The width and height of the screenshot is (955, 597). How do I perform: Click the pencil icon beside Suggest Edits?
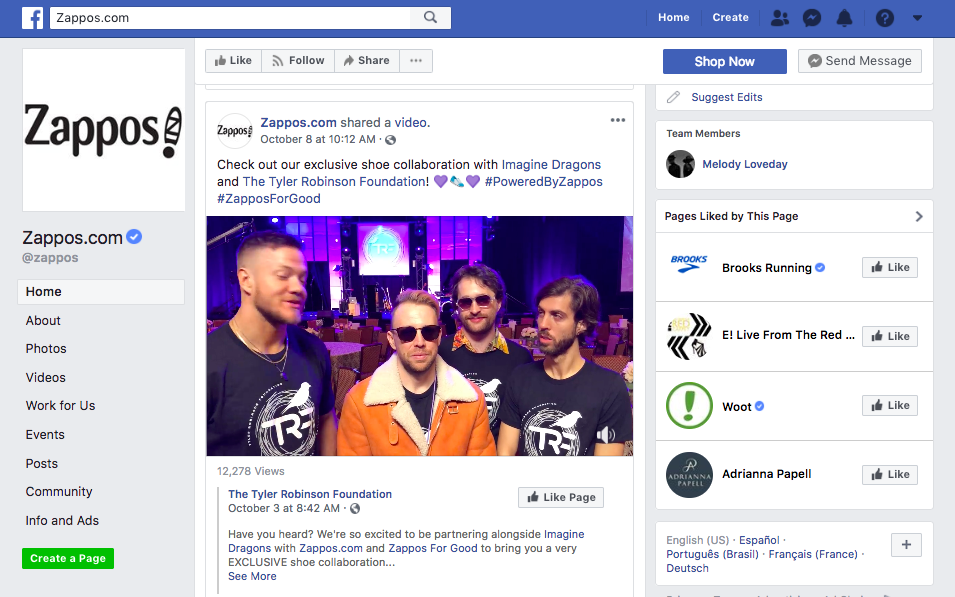click(673, 97)
